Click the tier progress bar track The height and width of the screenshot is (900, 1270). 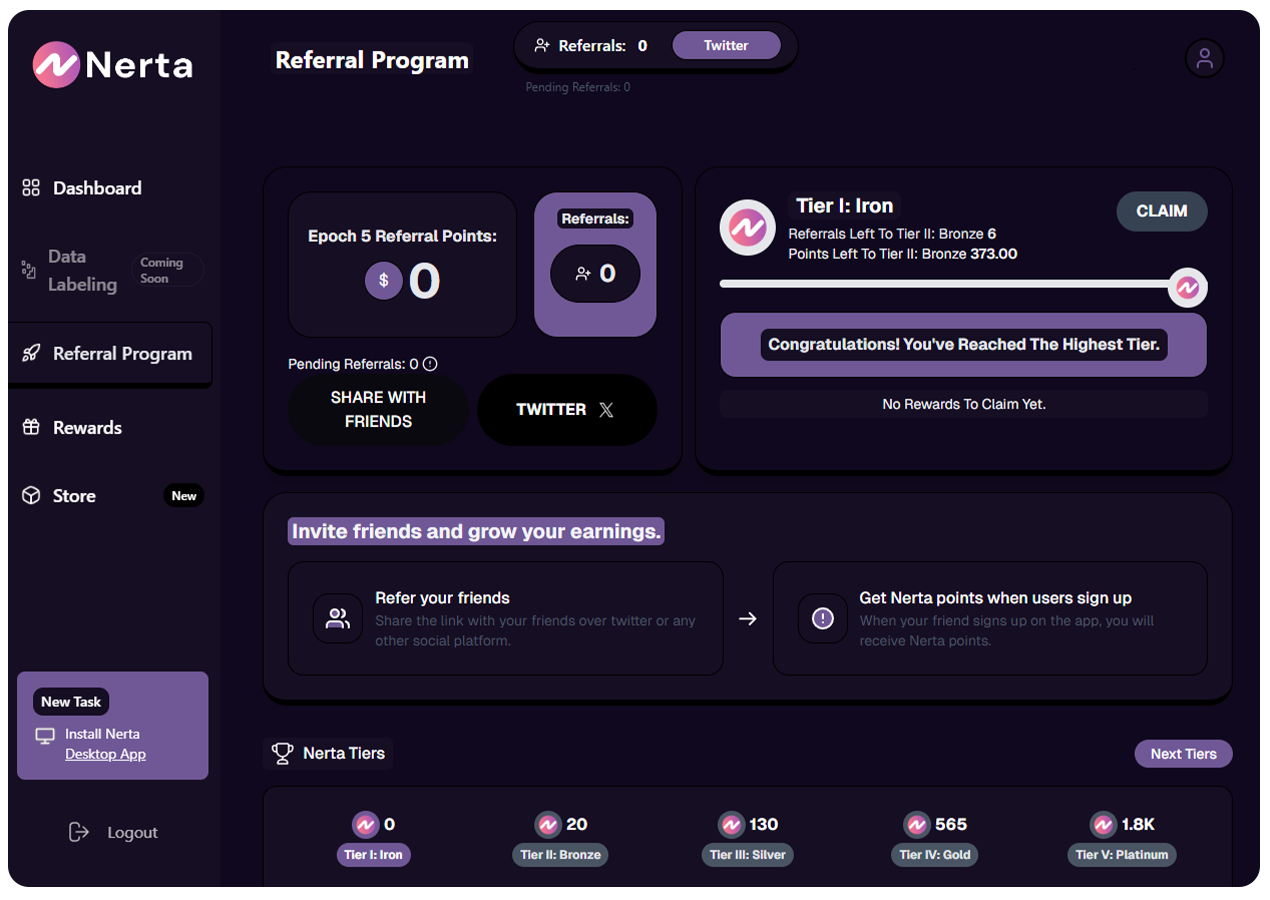[945, 284]
